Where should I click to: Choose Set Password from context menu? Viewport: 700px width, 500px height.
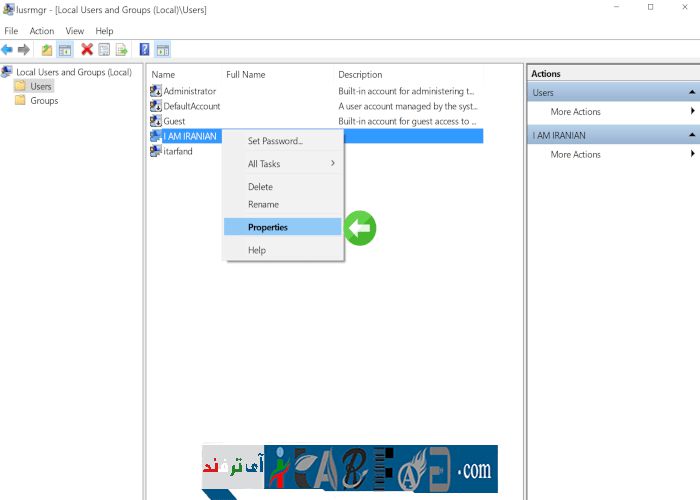(x=275, y=141)
